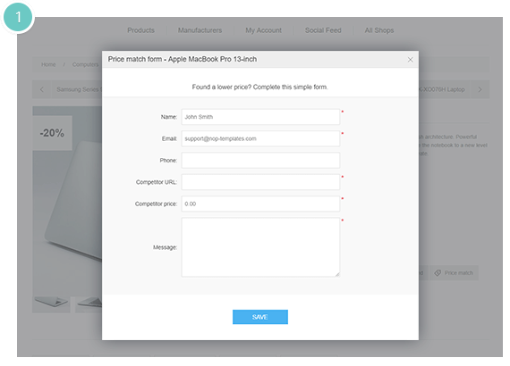Click the Computers breadcrumb link
The height and width of the screenshot is (366, 510).
(x=85, y=64)
